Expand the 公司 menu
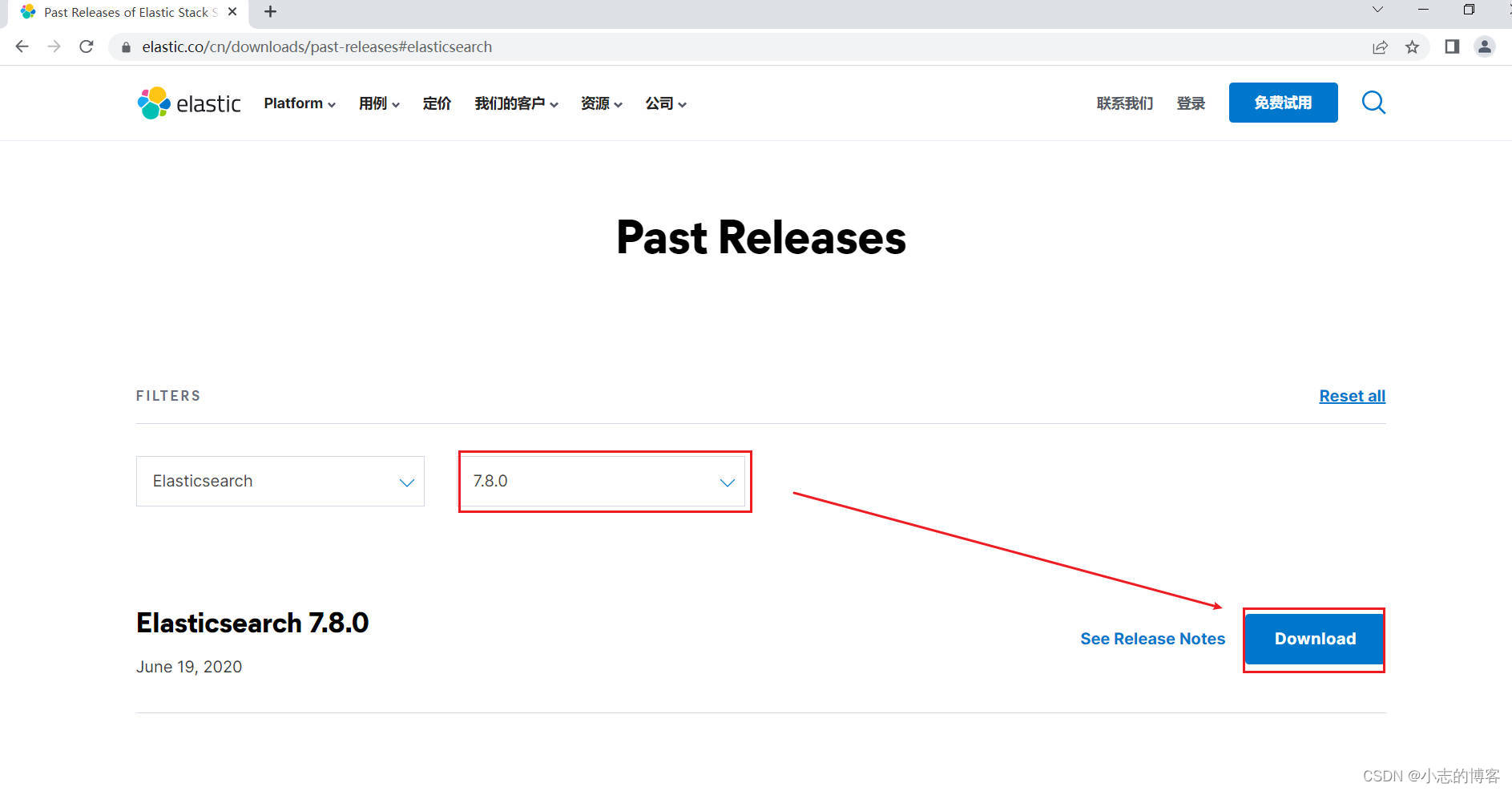 pyautogui.click(x=666, y=103)
